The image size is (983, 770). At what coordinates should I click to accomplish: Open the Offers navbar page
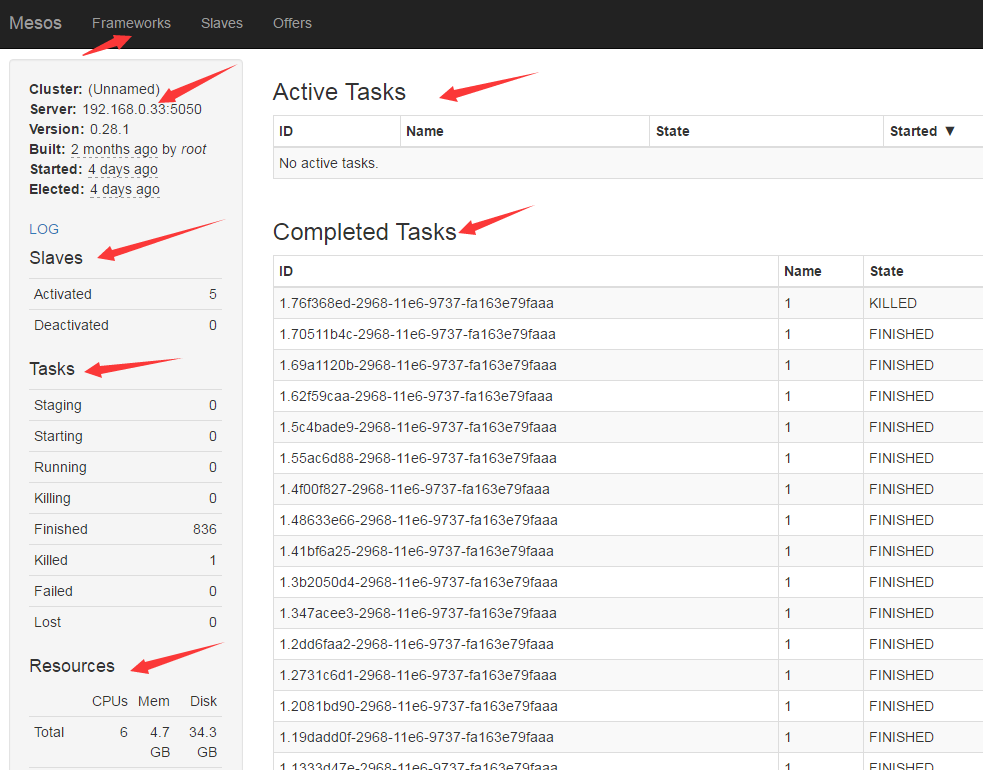coord(292,23)
